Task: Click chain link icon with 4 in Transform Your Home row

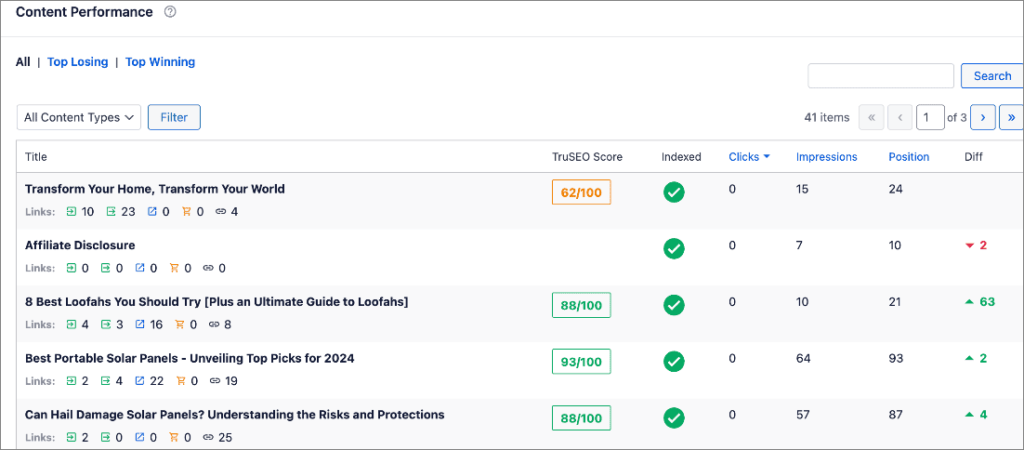Action: (221, 212)
